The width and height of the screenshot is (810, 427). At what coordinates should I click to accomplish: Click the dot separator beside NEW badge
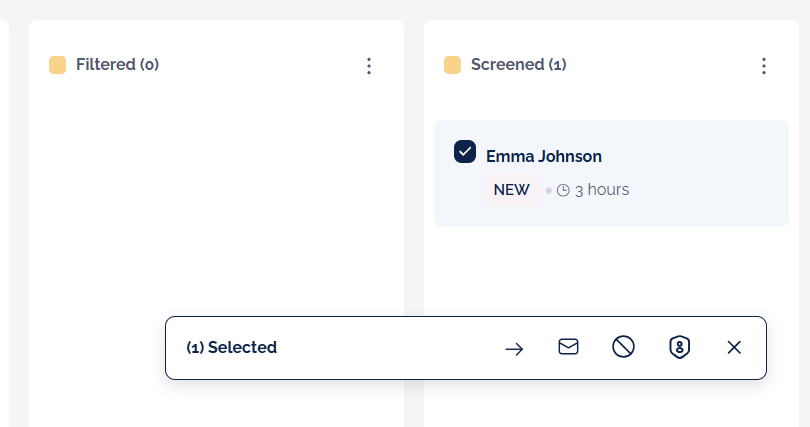pos(548,190)
